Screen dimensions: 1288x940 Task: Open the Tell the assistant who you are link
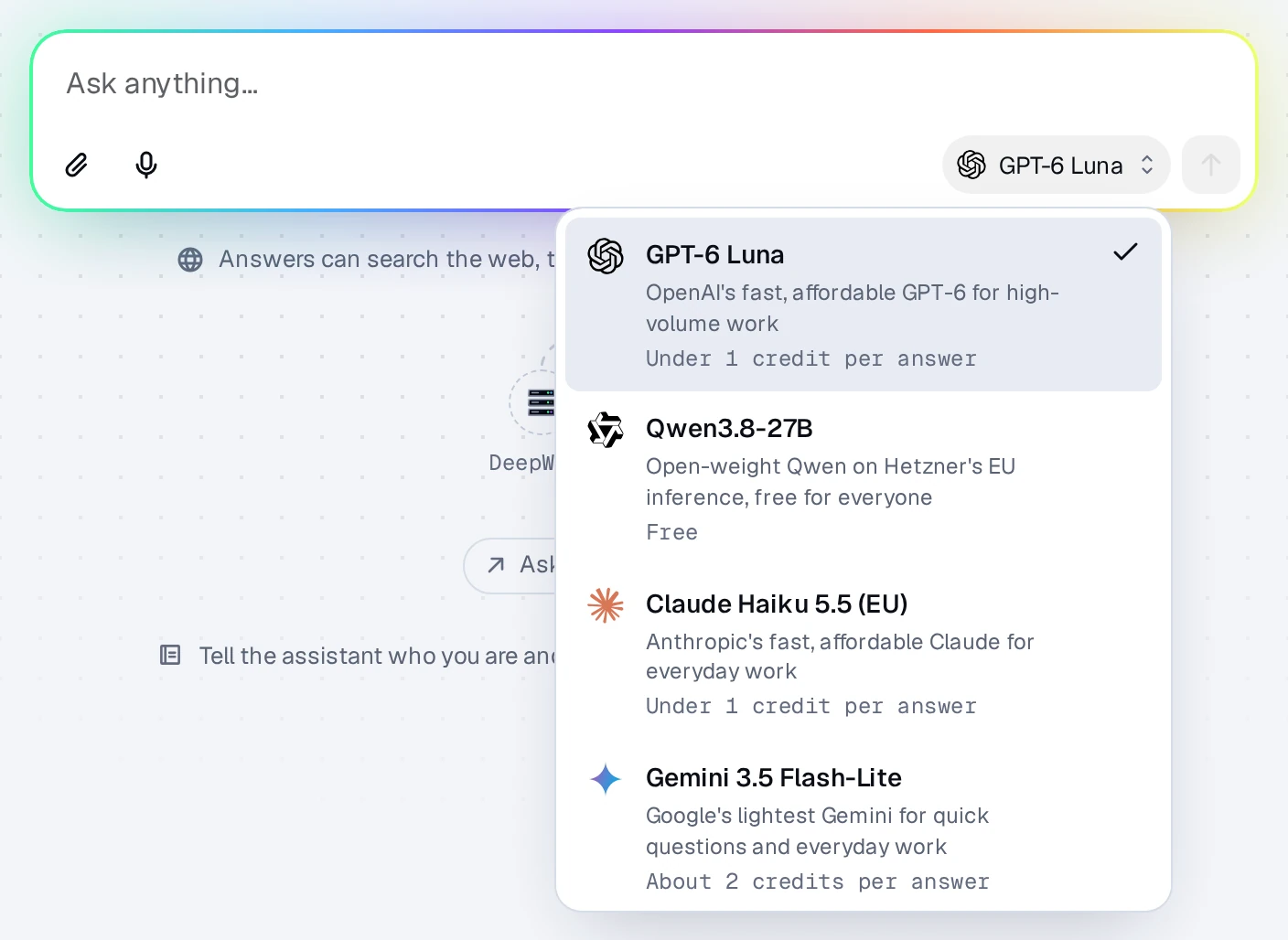click(377, 656)
